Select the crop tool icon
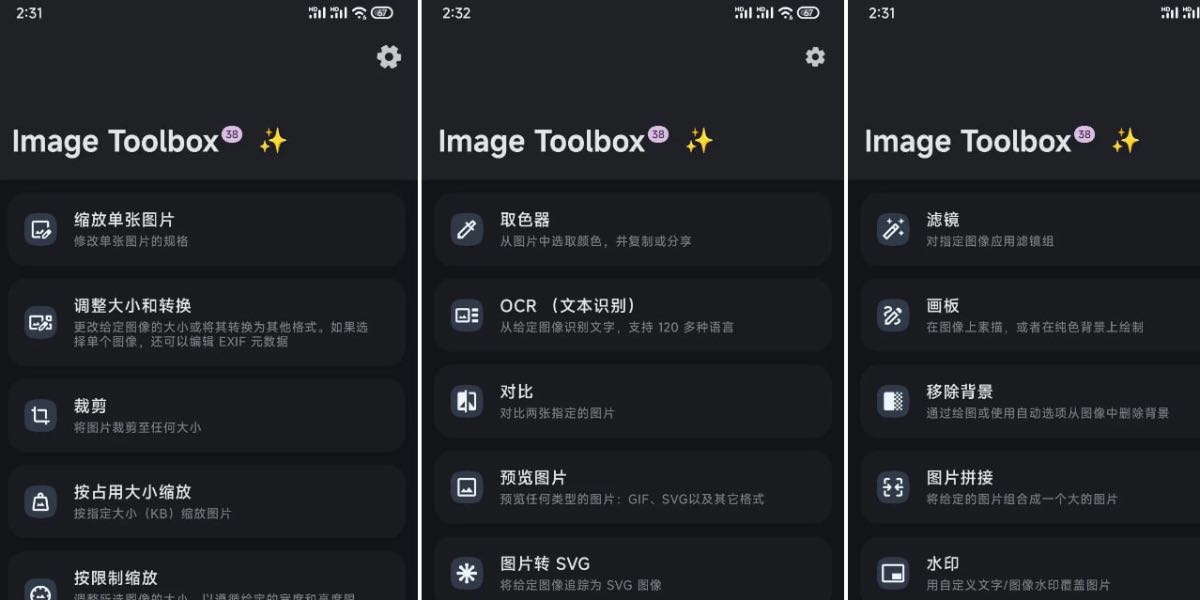This screenshot has width=1200, height=600. click(41, 415)
